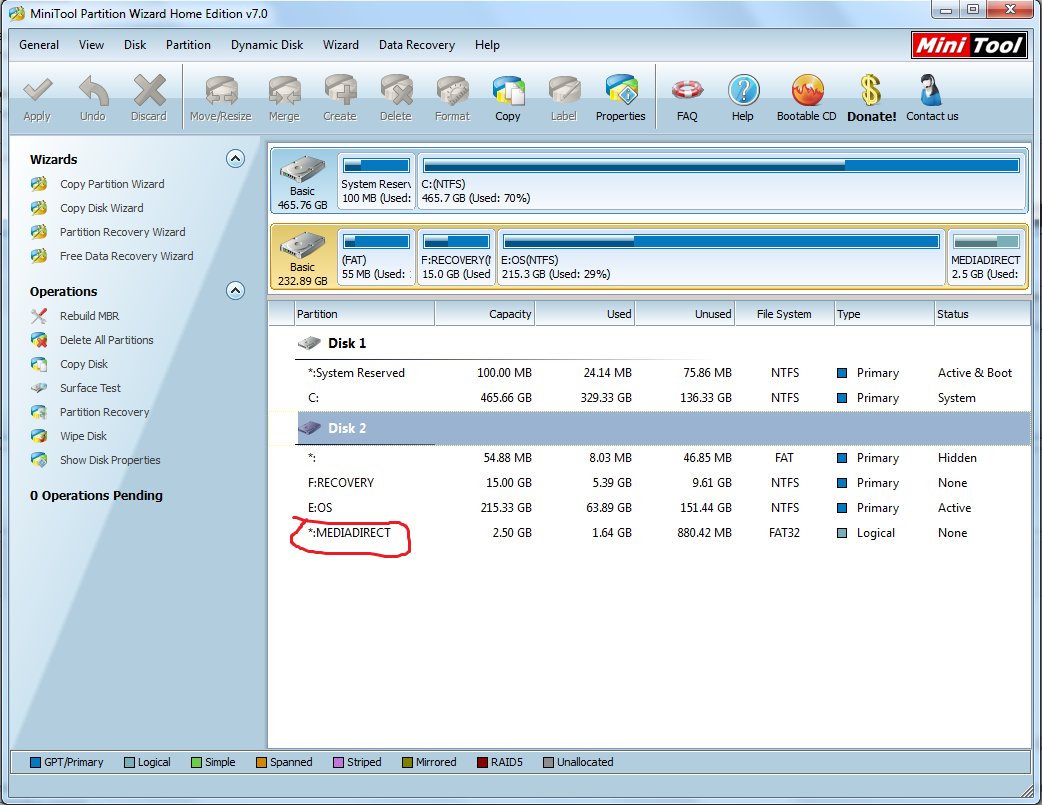Select the F:RECOVERY block in disk map

pos(457,257)
